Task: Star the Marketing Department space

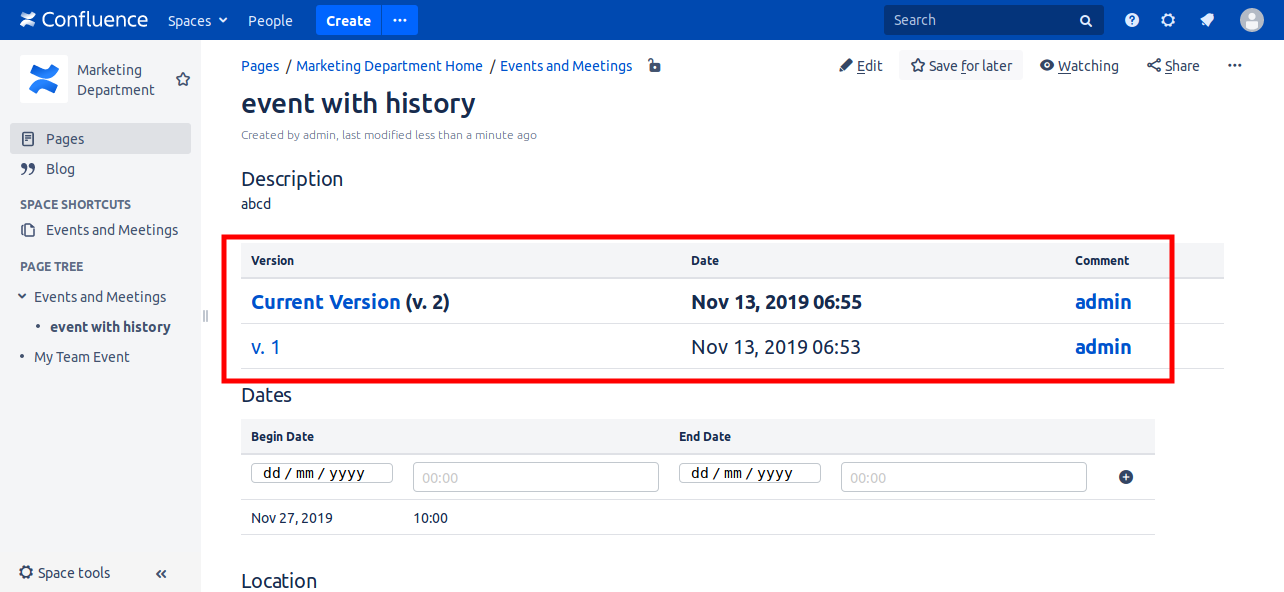Action: tap(183, 79)
